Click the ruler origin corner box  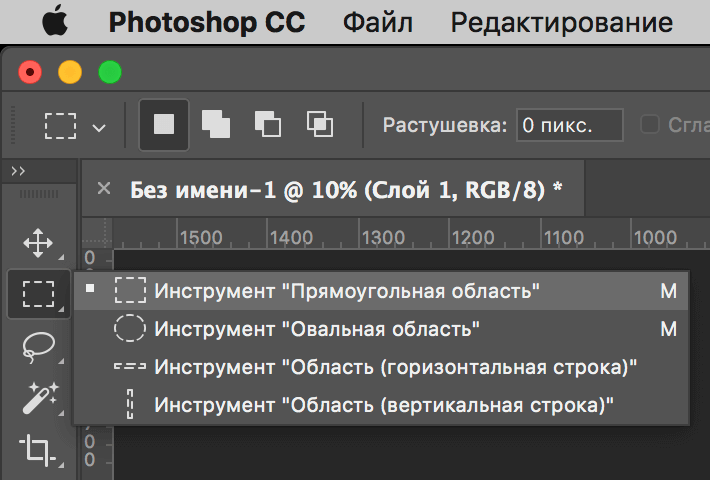point(97,233)
